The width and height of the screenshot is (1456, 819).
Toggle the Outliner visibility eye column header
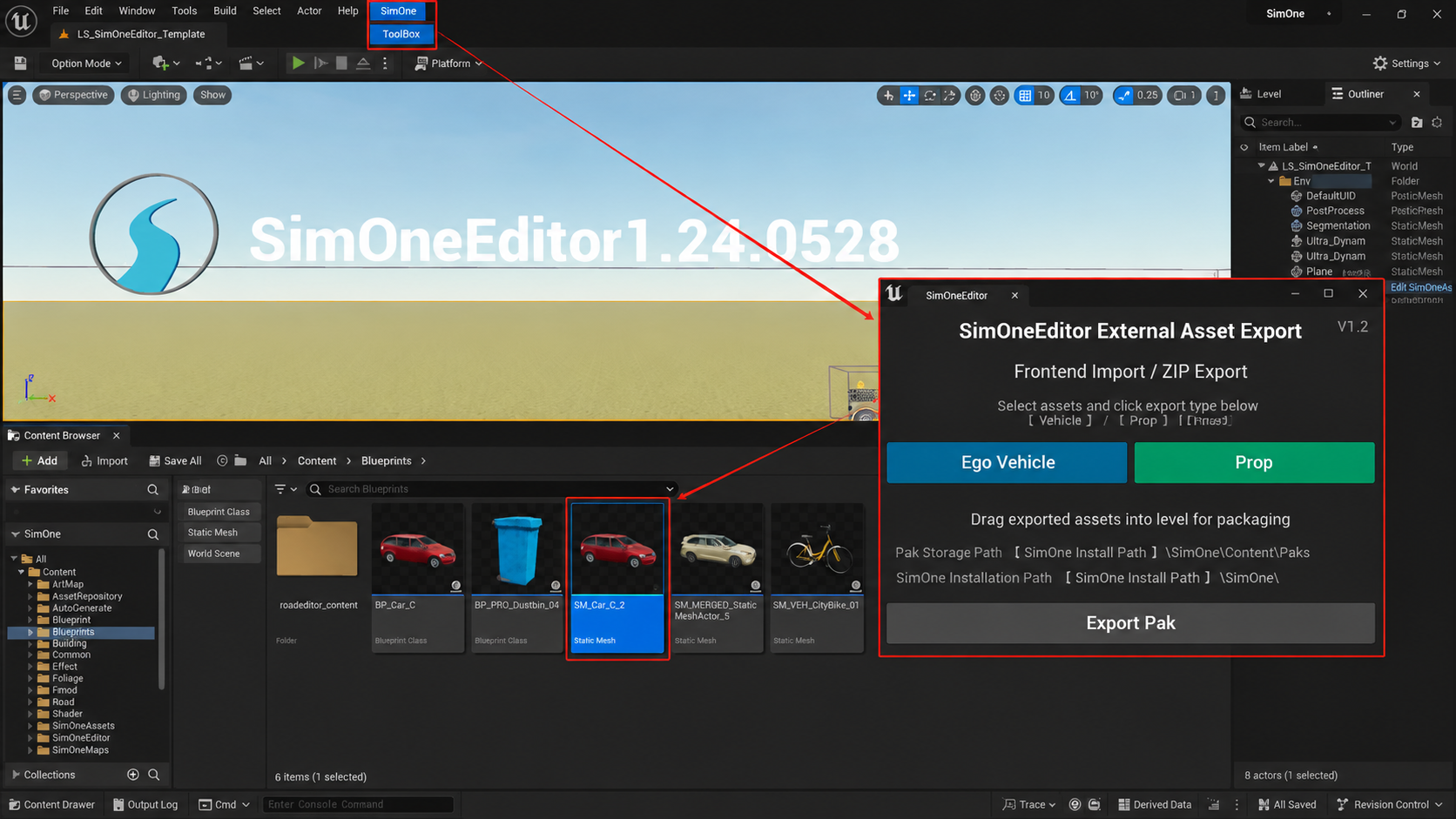click(x=1244, y=147)
